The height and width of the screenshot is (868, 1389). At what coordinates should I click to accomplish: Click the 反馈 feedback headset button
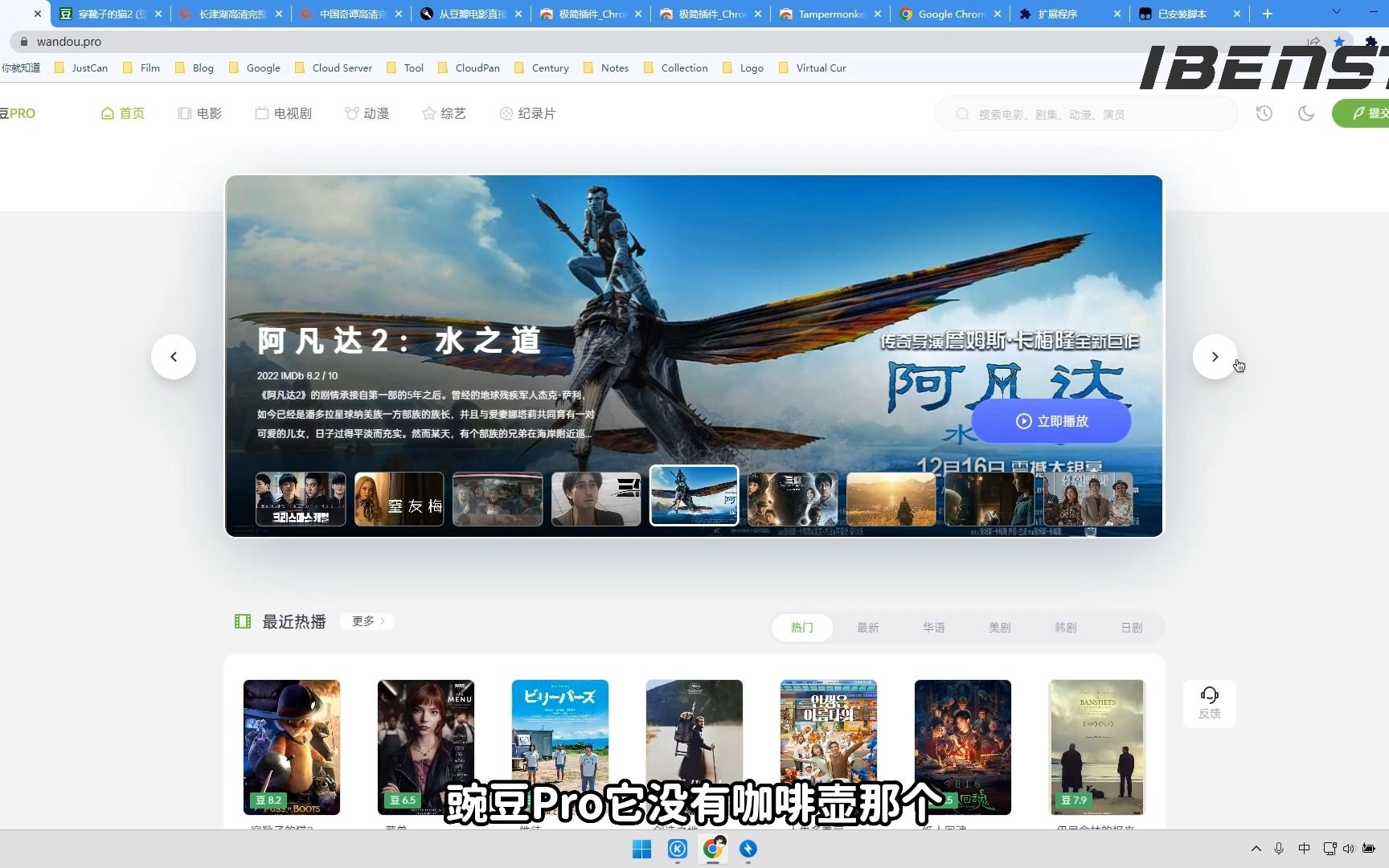tap(1210, 703)
